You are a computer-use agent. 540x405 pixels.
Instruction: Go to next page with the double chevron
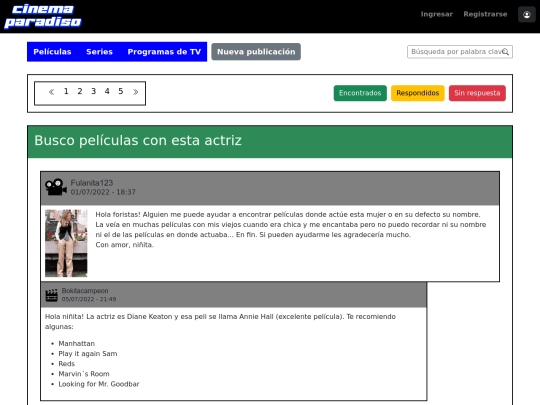click(x=135, y=92)
